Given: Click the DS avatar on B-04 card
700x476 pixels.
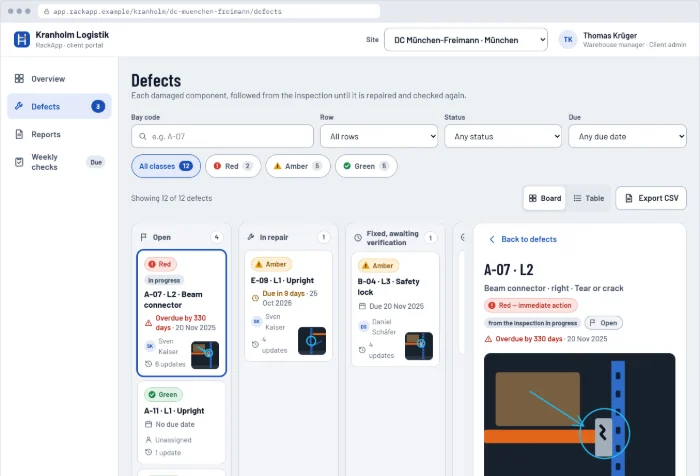Looking at the screenshot, I should [364, 327].
